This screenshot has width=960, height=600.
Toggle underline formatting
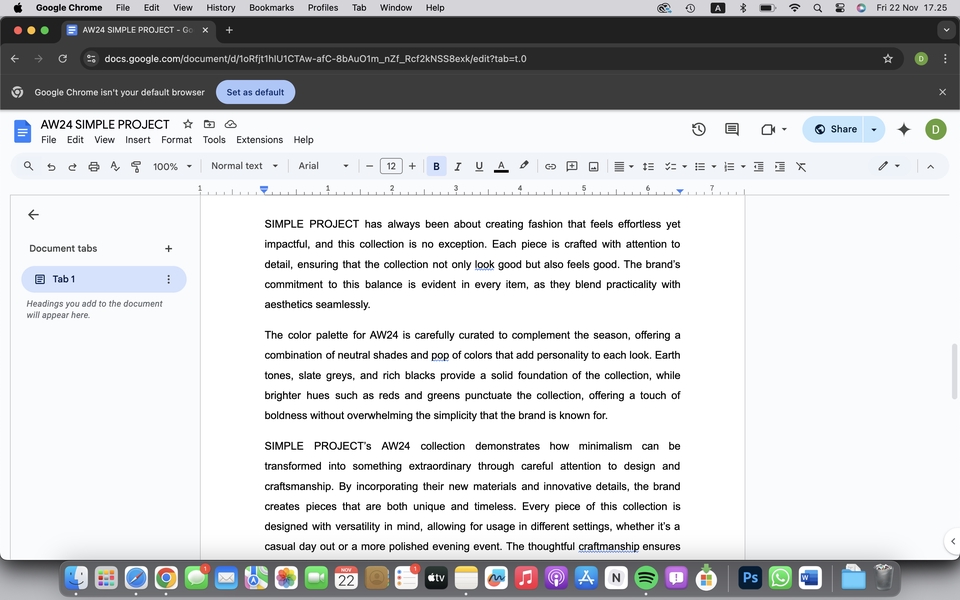click(x=479, y=166)
